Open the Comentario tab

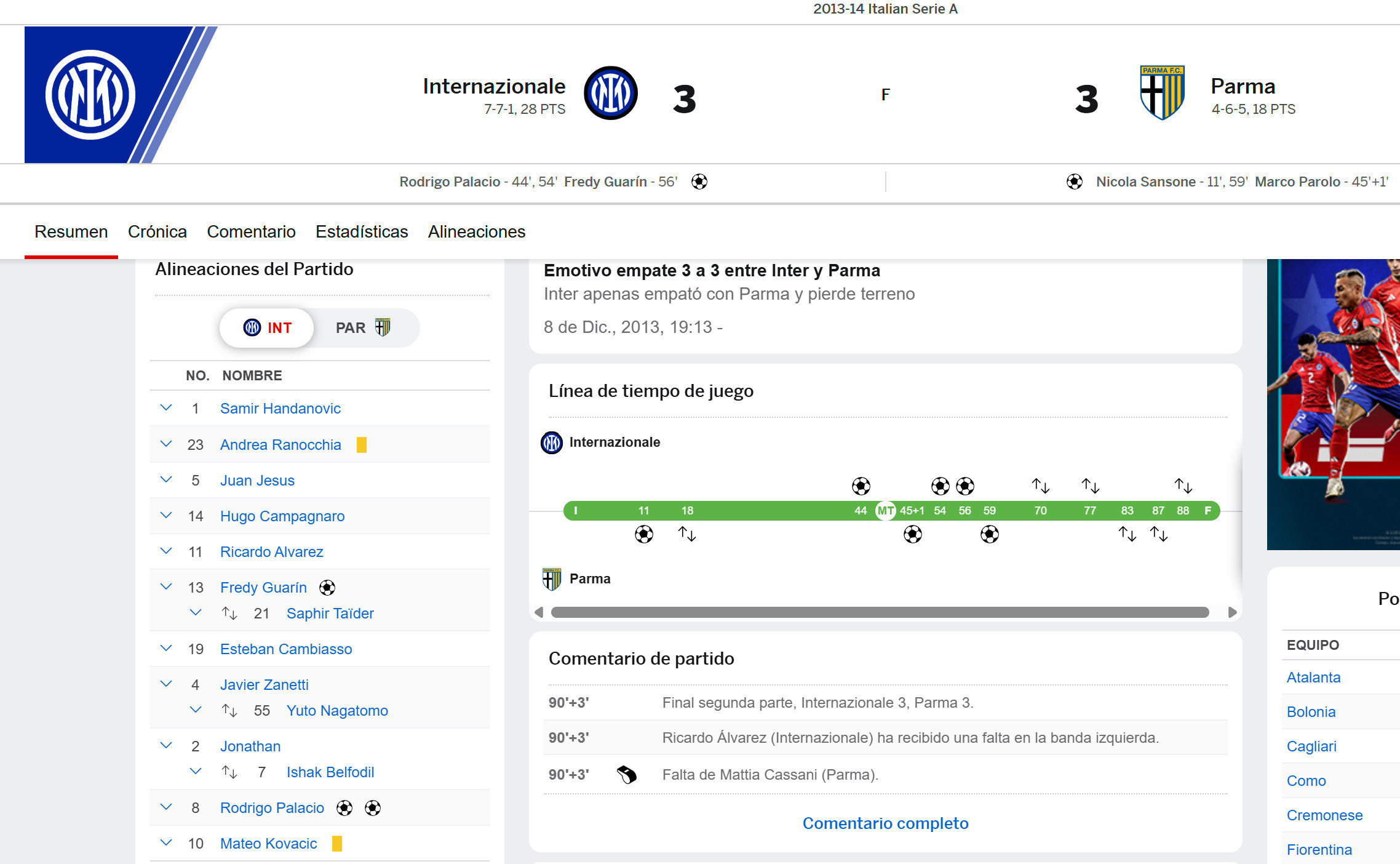tap(251, 232)
